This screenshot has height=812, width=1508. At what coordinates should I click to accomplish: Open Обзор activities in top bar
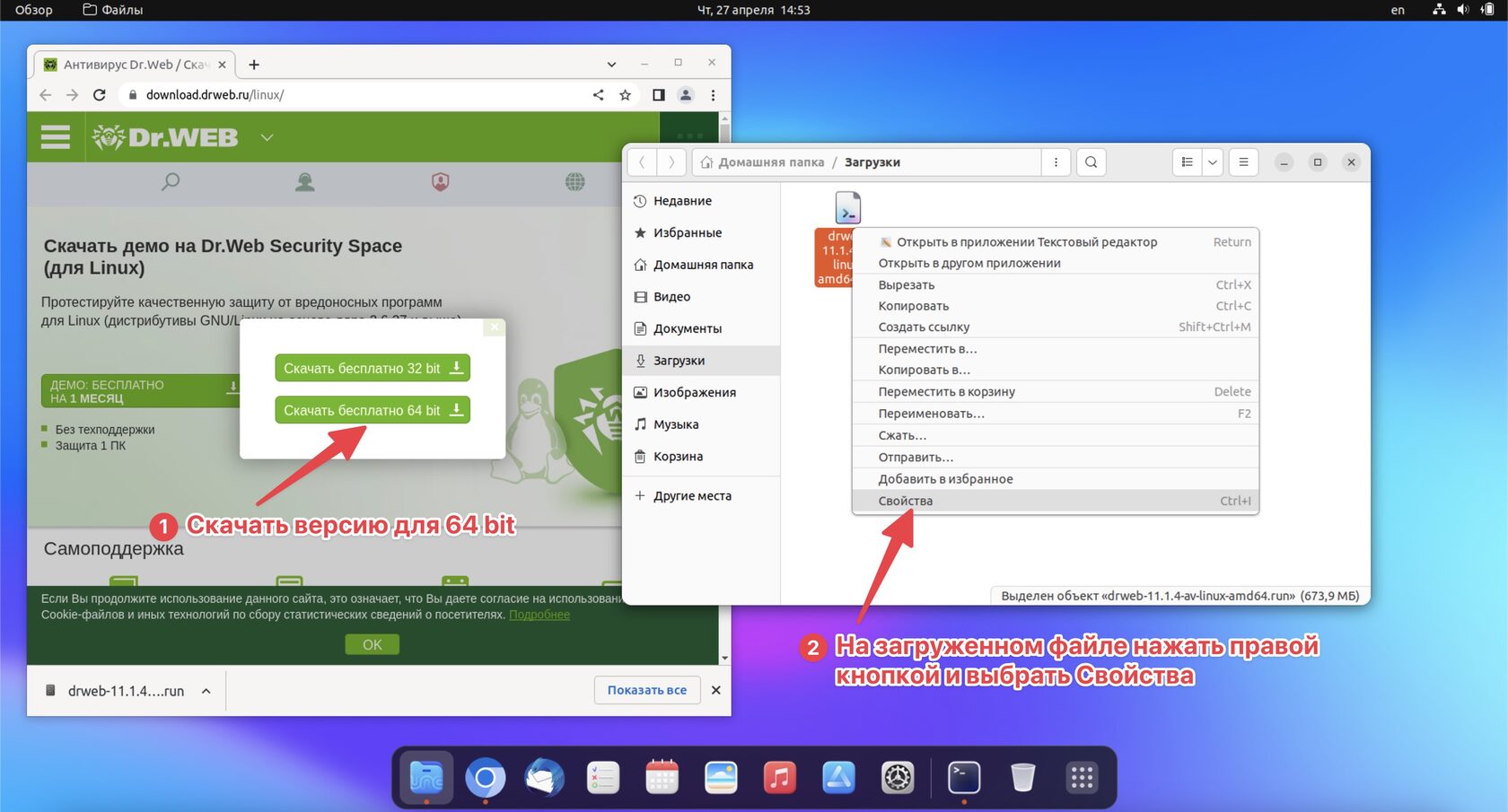pos(34,10)
